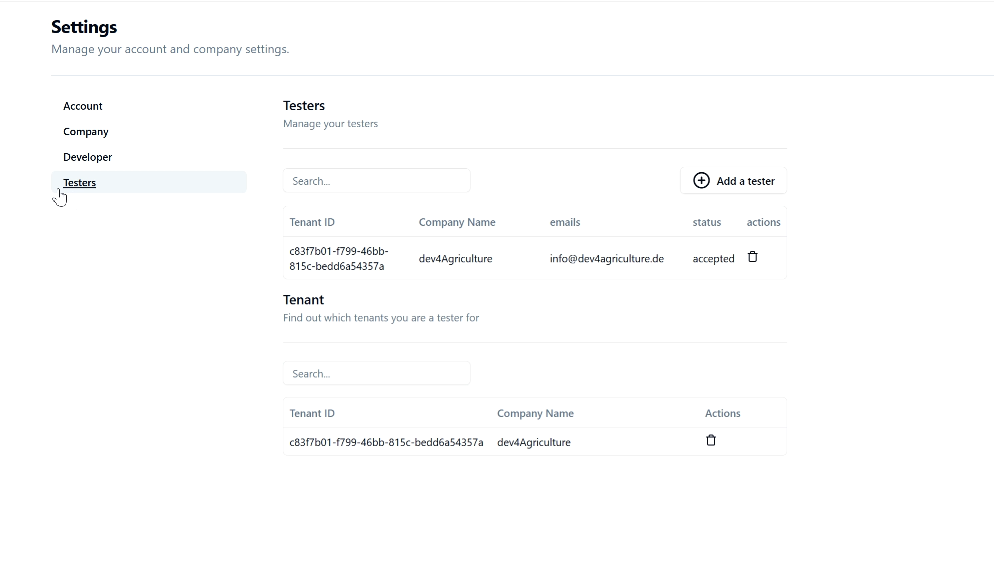Click the emails column header

565,222
